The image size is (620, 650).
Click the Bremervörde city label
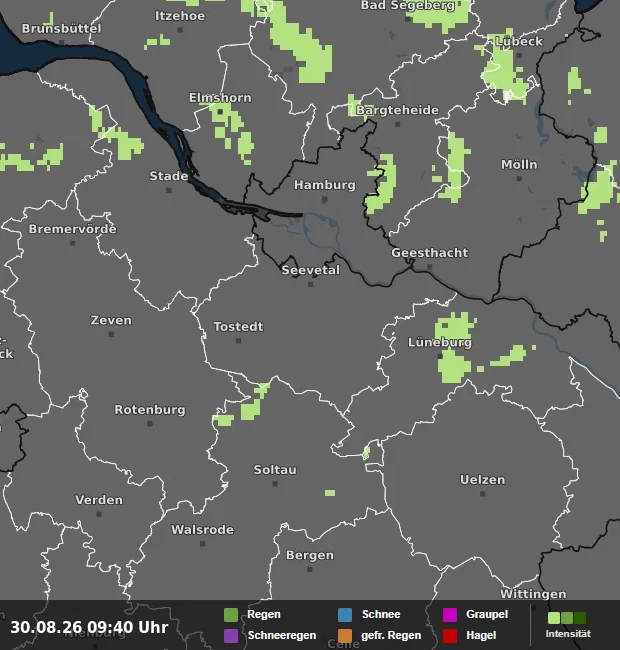point(73,229)
